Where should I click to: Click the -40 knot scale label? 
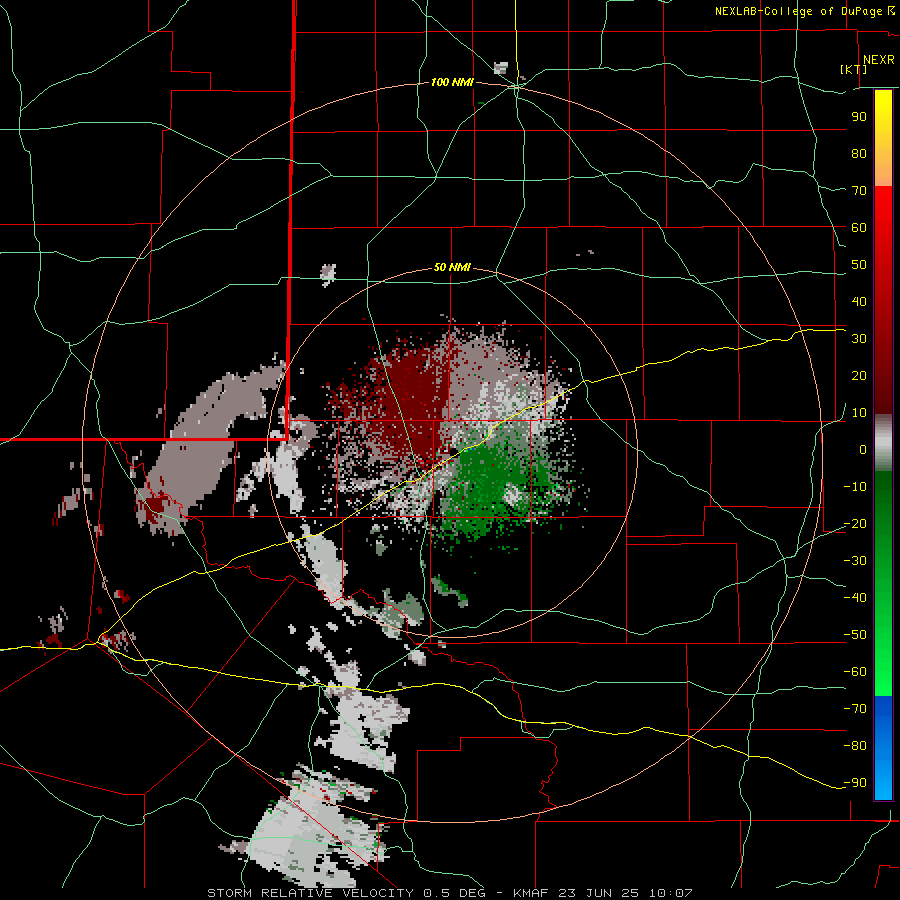(x=855, y=598)
